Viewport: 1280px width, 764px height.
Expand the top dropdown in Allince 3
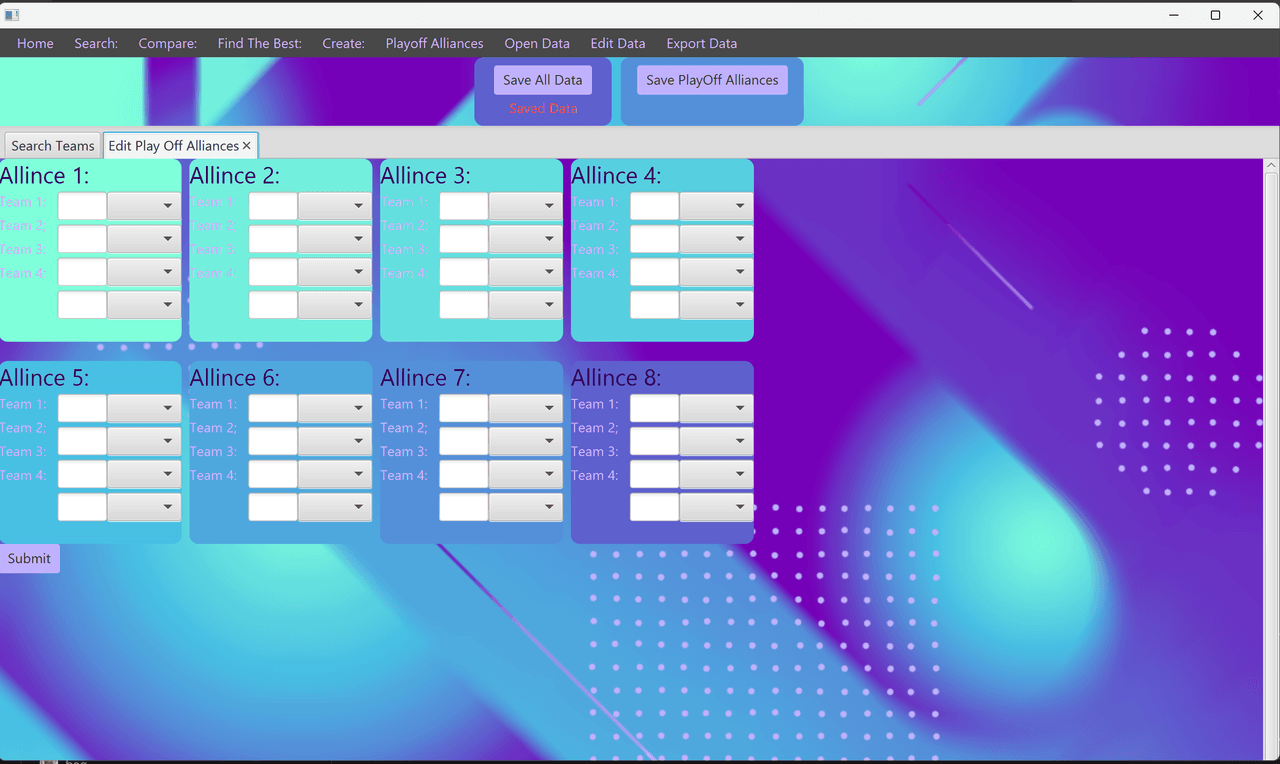(525, 206)
